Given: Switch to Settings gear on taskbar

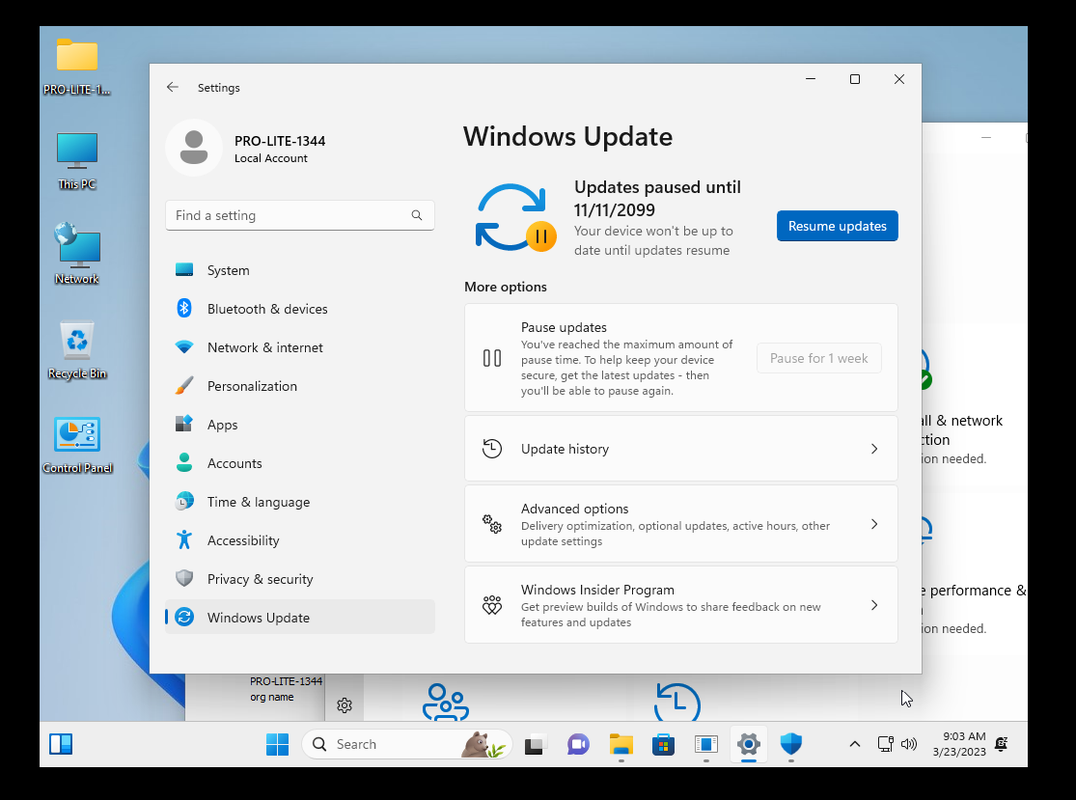Looking at the screenshot, I should pyautogui.click(x=749, y=744).
